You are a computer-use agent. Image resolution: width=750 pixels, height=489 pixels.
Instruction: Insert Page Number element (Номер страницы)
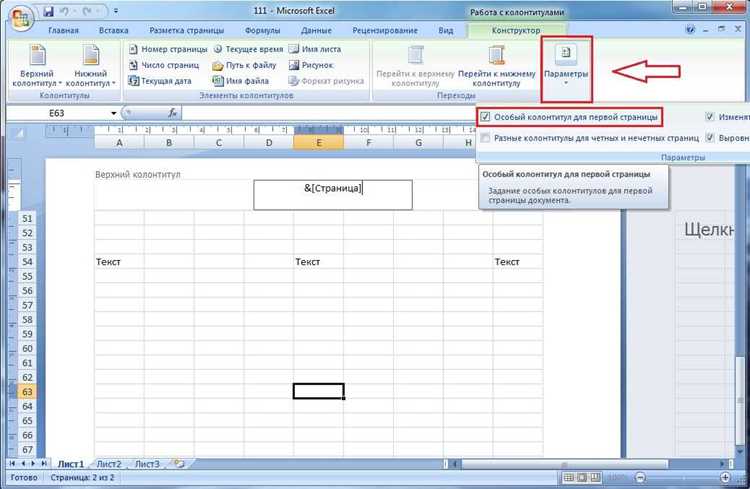168,49
